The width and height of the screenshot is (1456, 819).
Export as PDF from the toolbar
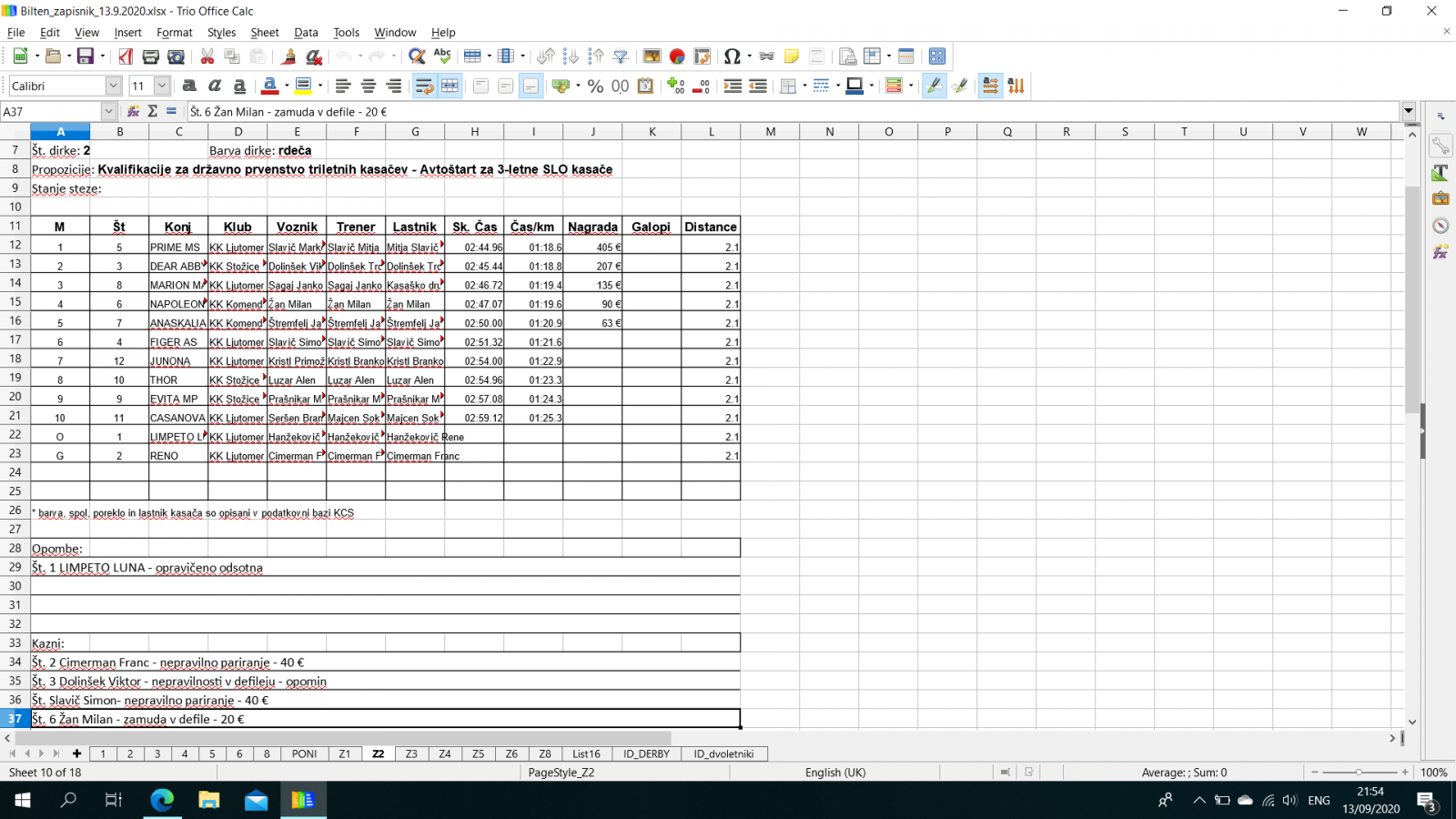coord(126,56)
